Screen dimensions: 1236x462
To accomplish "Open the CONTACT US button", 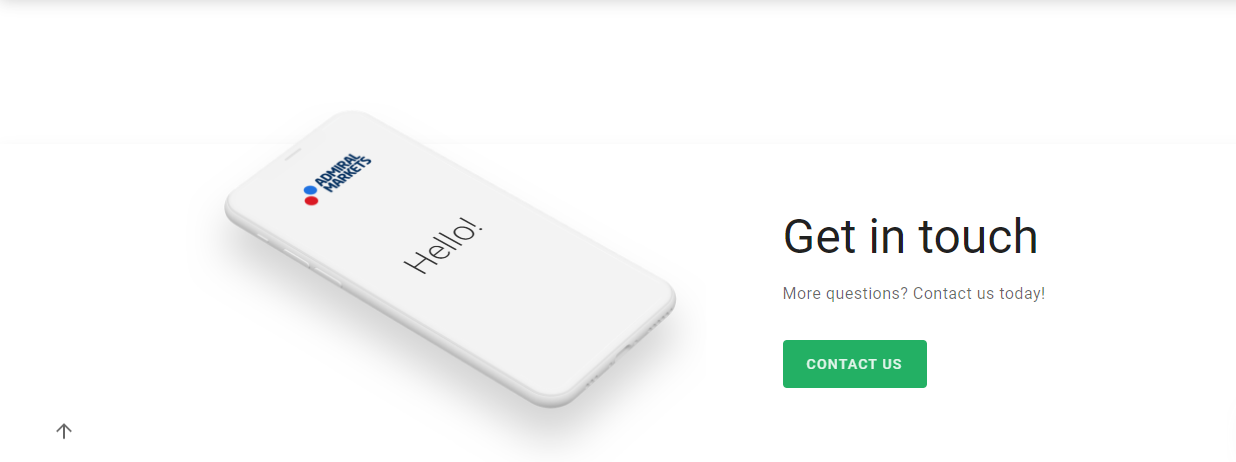I will pyautogui.click(x=854, y=364).
